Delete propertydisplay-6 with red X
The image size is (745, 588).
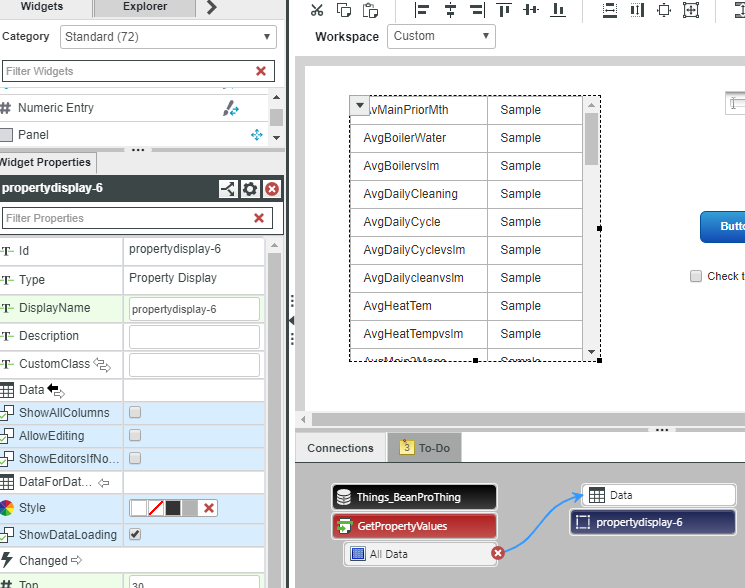point(272,189)
